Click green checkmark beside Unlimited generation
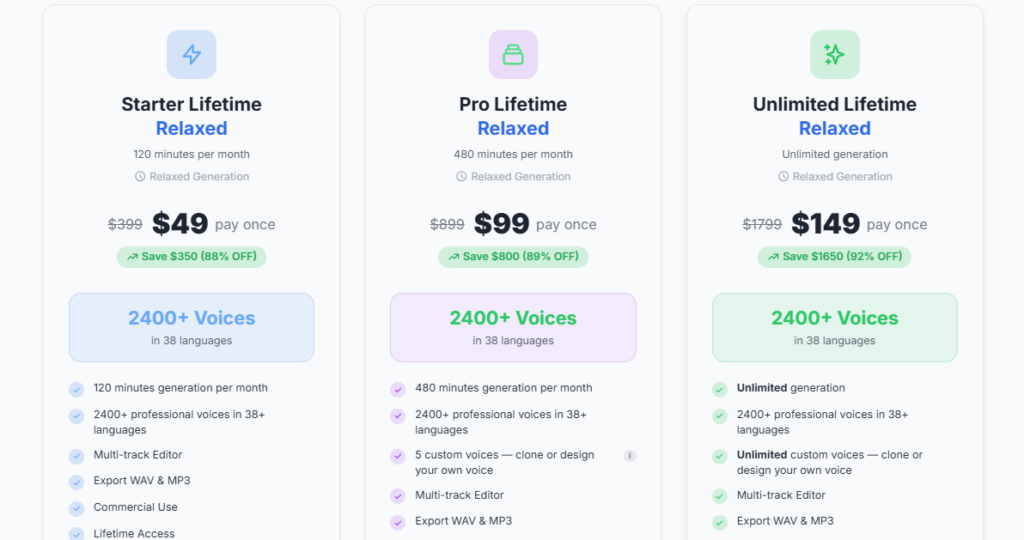 [x=719, y=389]
